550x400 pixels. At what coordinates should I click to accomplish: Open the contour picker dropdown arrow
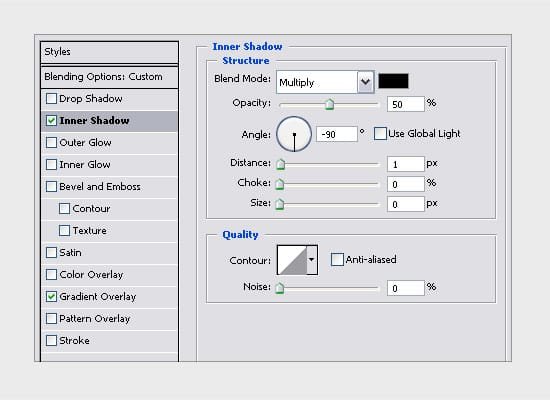click(312, 260)
